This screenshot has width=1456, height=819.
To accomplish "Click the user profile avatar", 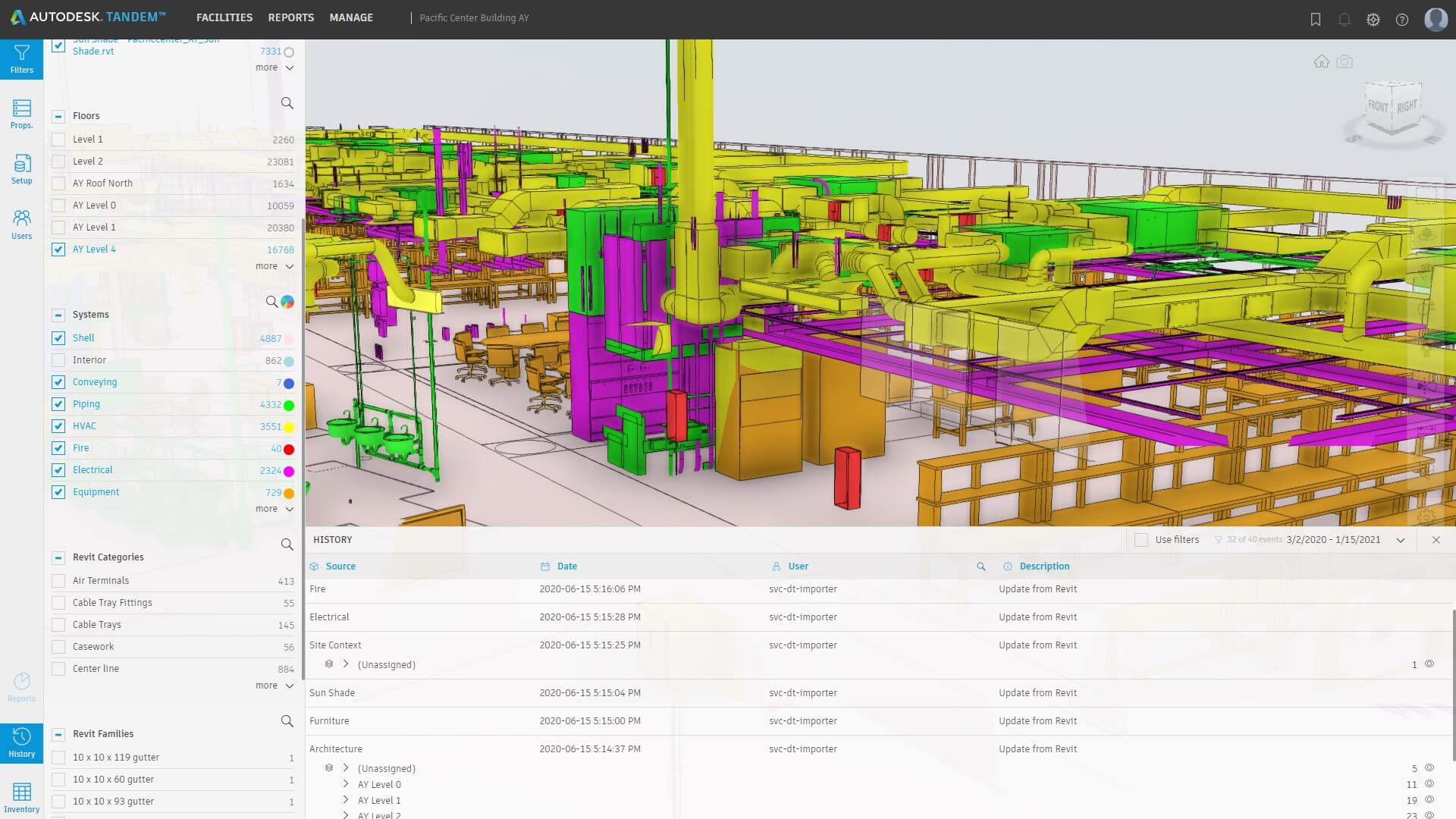I will (1436, 19).
